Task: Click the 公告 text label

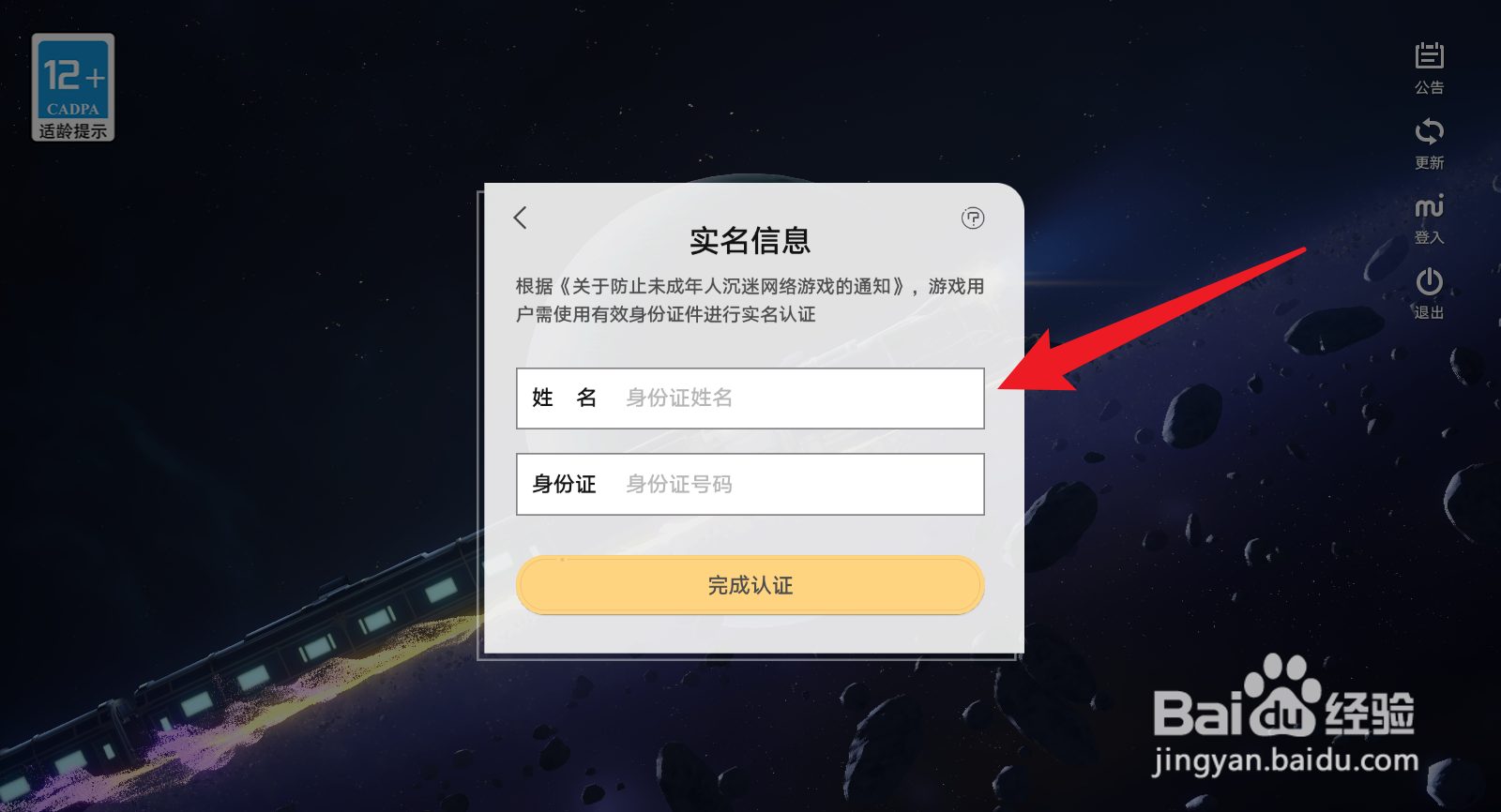Action: [x=1429, y=88]
